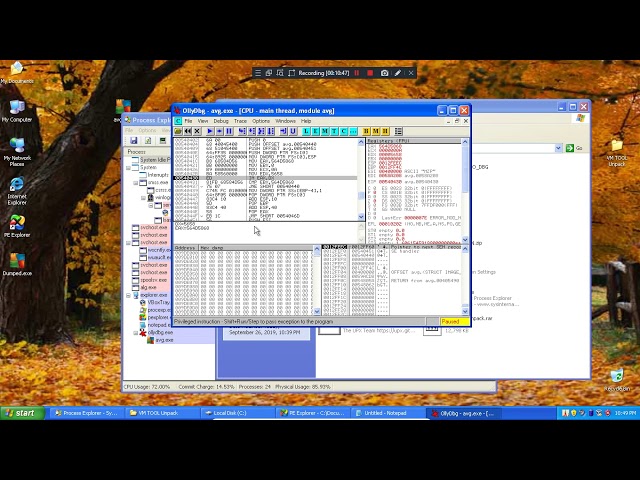Select alg.exe in Process Explorer tree
The image size is (640, 480).
tap(148, 287)
